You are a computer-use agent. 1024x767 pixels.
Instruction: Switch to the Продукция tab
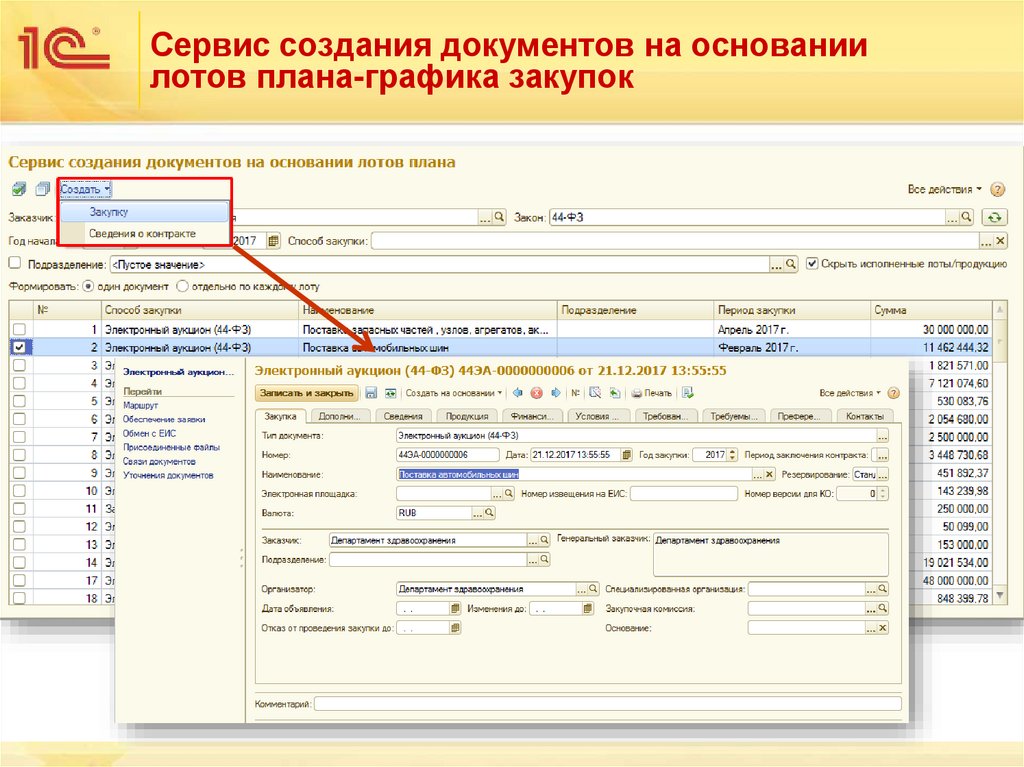469,415
